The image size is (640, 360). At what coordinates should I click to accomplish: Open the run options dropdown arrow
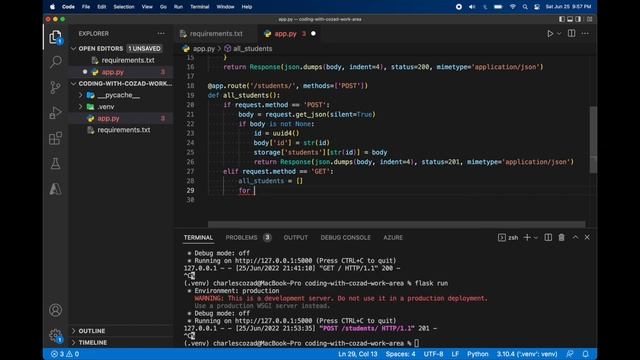[x=559, y=34]
